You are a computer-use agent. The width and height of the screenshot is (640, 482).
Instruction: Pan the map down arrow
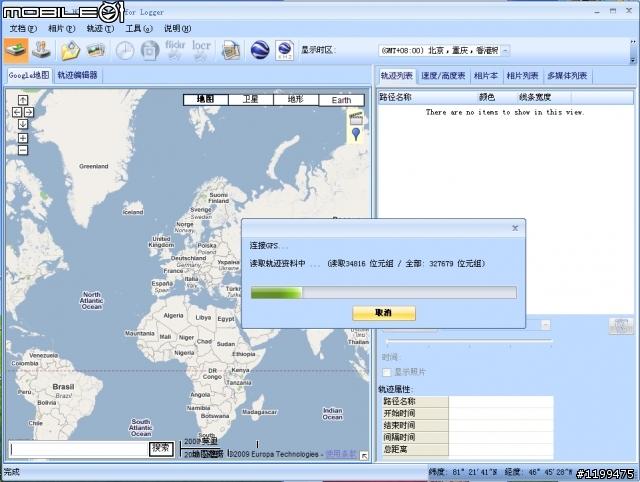(23, 124)
